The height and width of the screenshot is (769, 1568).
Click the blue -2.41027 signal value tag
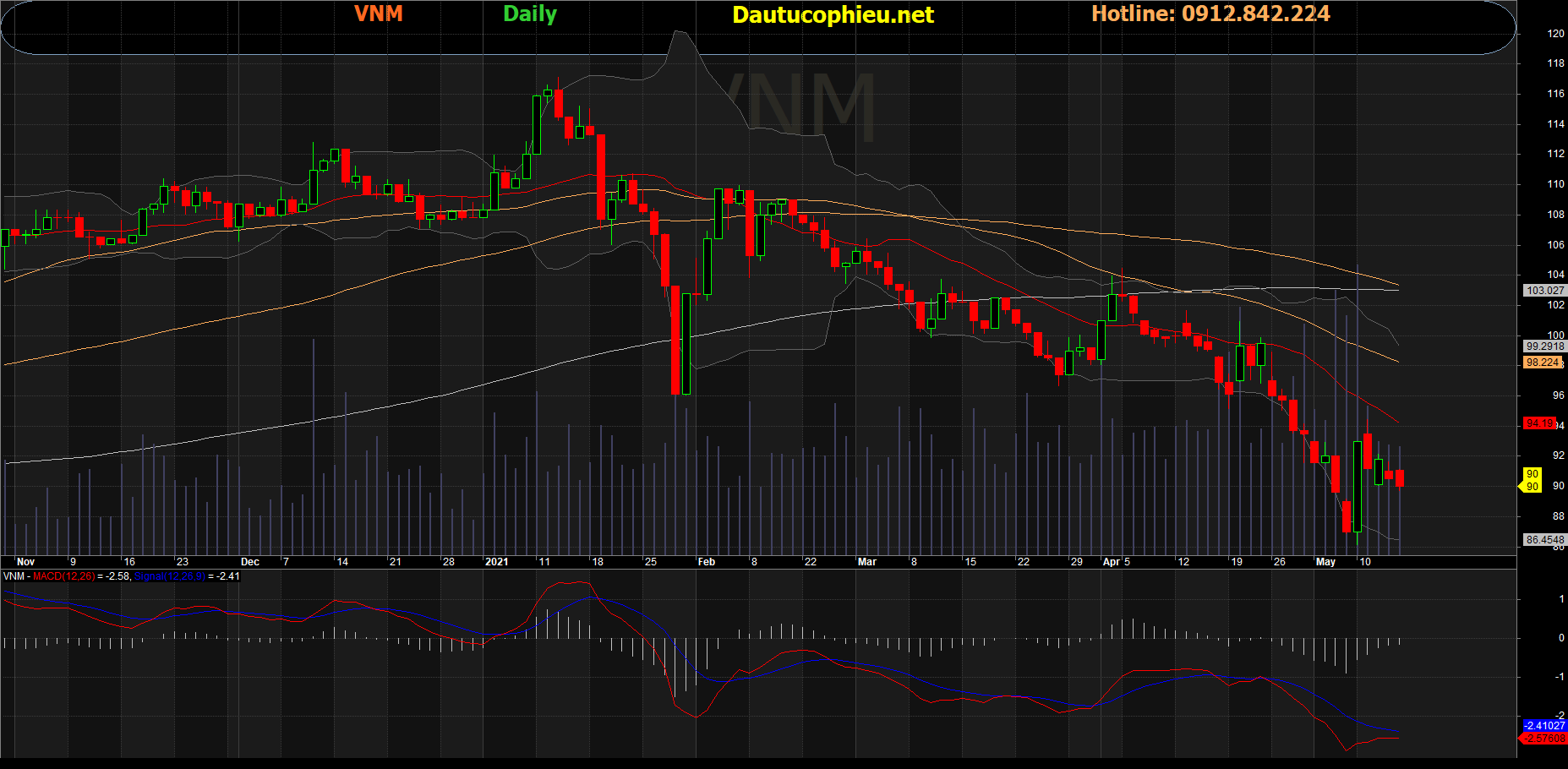1544,726
